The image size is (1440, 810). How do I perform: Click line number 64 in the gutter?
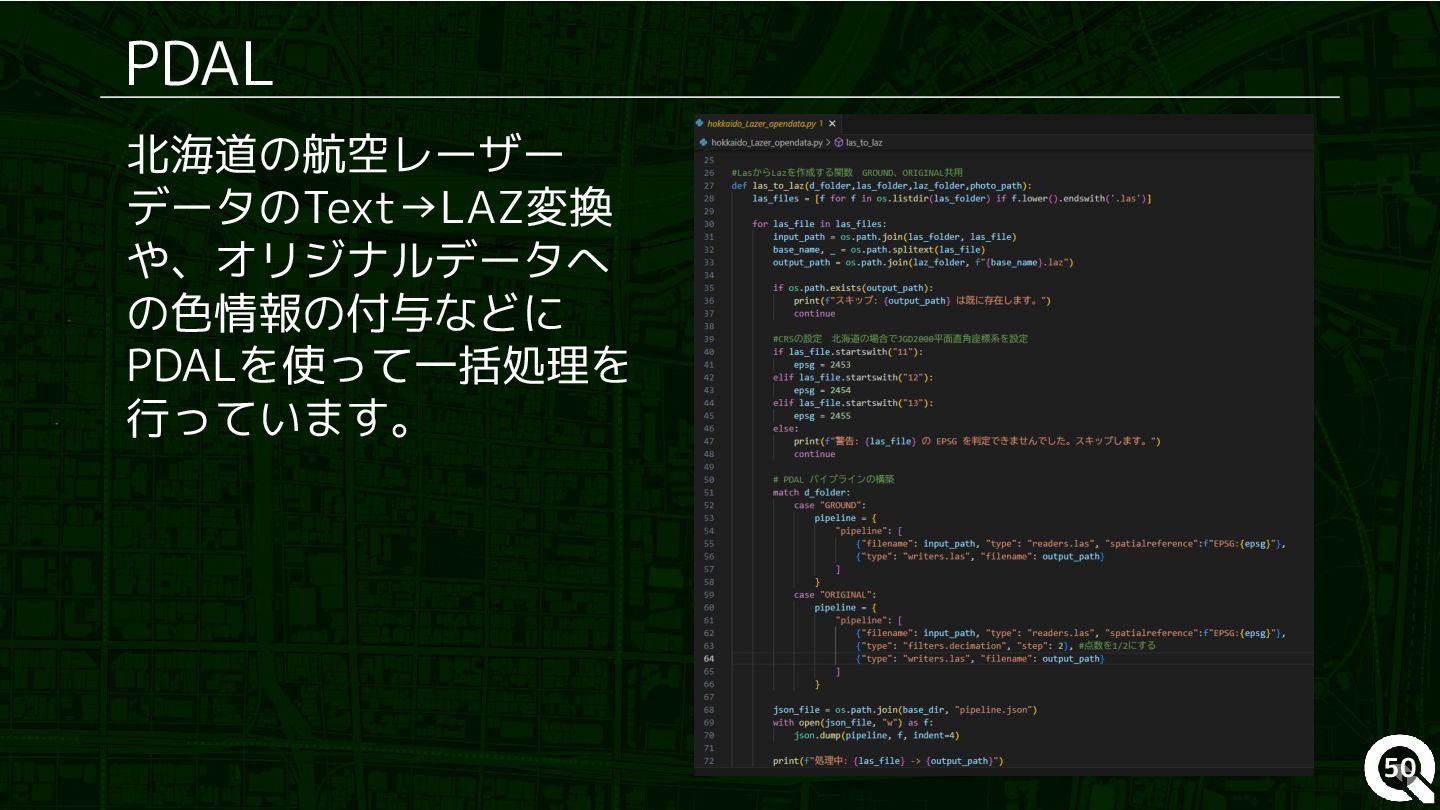coord(708,659)
